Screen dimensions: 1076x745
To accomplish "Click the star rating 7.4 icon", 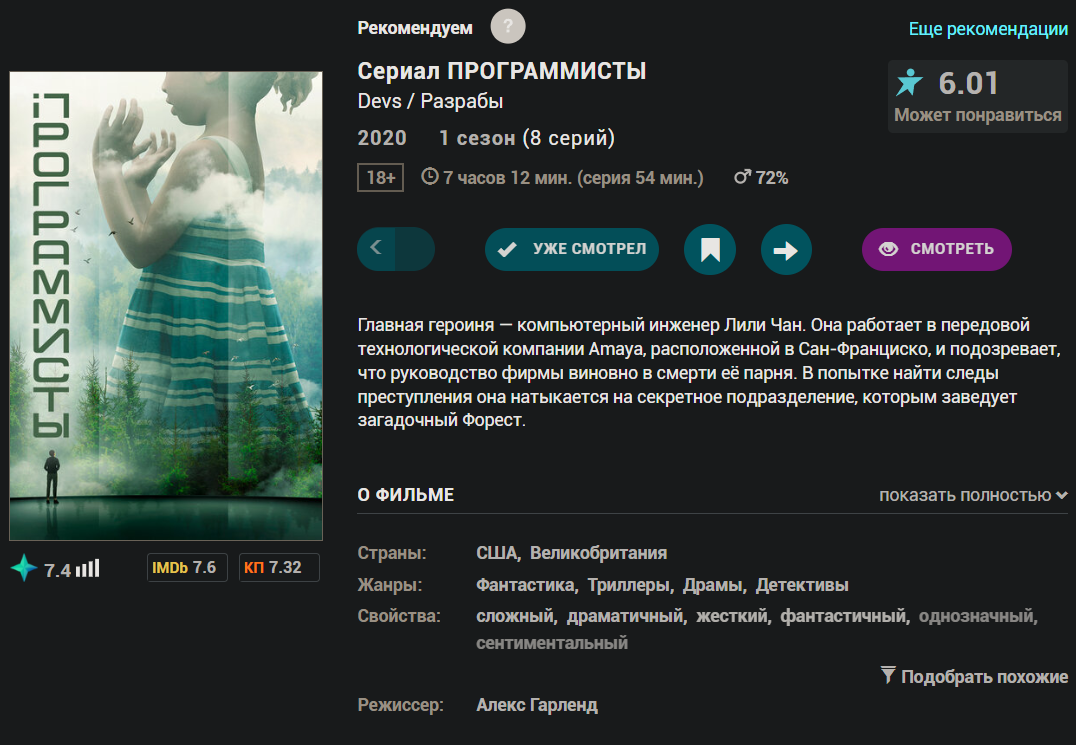I will pyautogui.click(x=24, y=569).
